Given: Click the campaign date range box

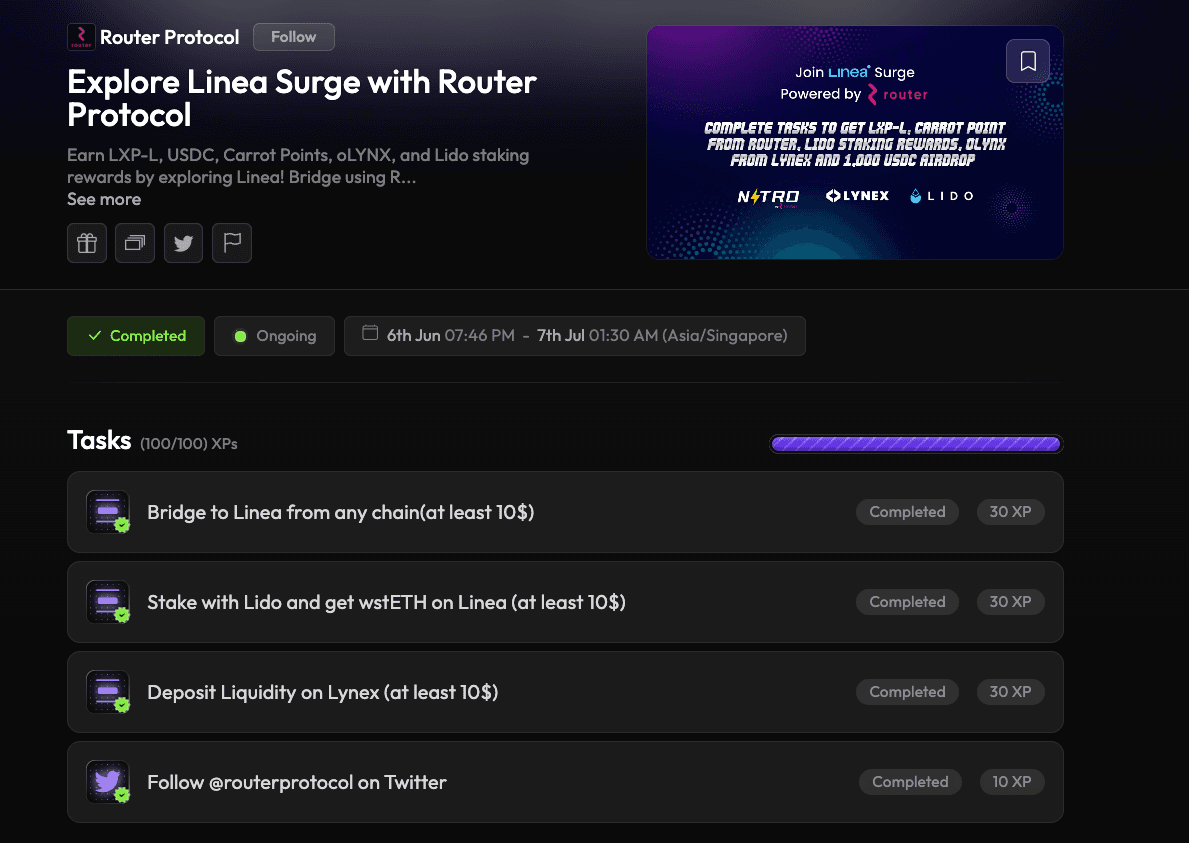Looking at the screenshot, I should pyautogui.click(x=575, y=336).
